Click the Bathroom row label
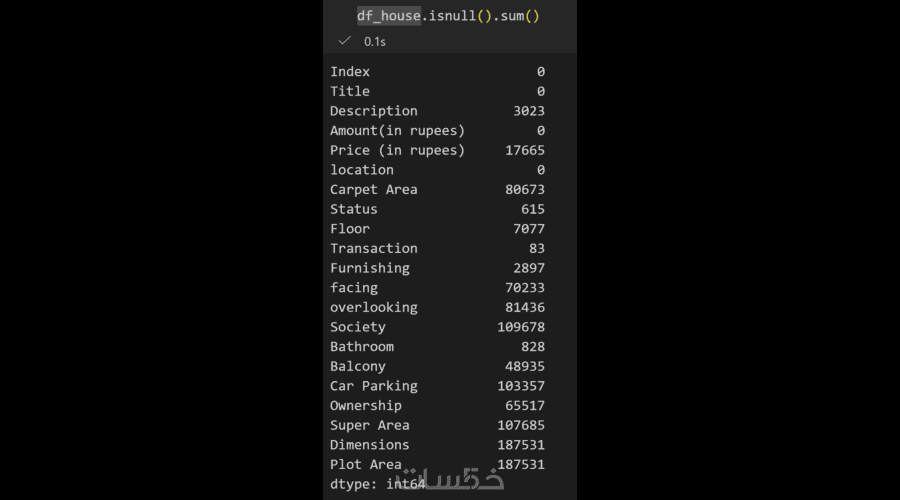Image resolution: width=900 pixels, height=500 pixels. point(362,347)
